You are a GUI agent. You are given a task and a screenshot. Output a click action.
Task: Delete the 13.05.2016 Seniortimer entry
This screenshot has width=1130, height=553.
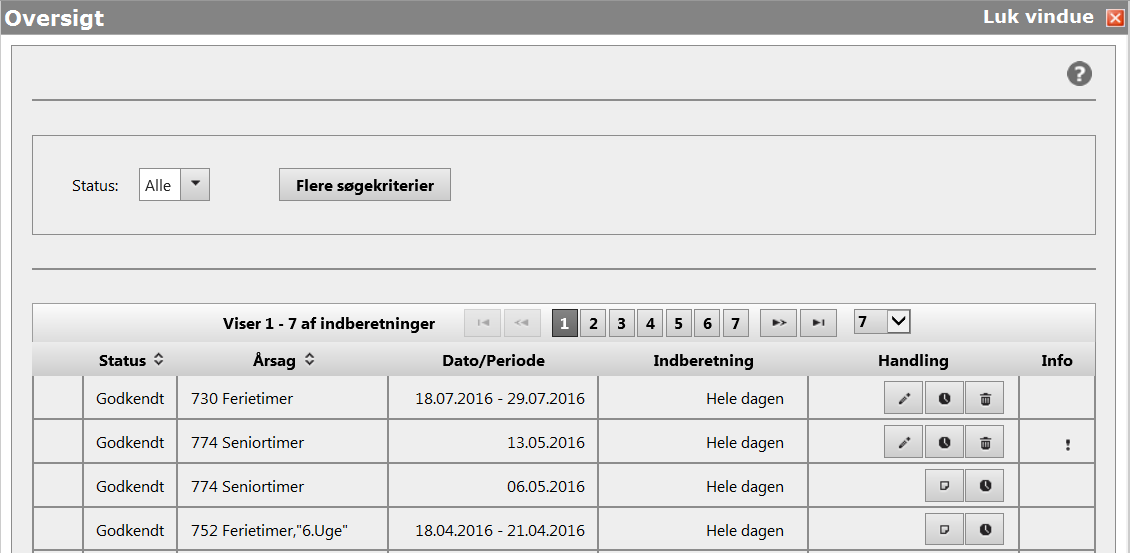pyautogui.click(x=984, y=442)
